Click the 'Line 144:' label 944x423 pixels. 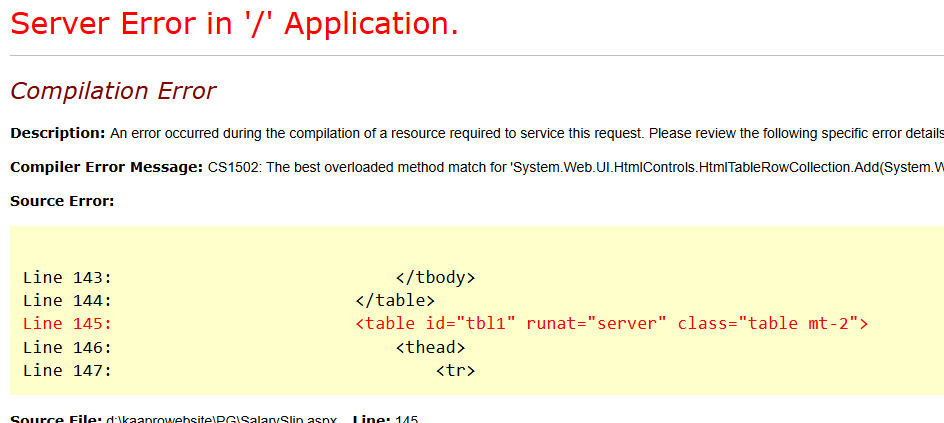[67, 301]
